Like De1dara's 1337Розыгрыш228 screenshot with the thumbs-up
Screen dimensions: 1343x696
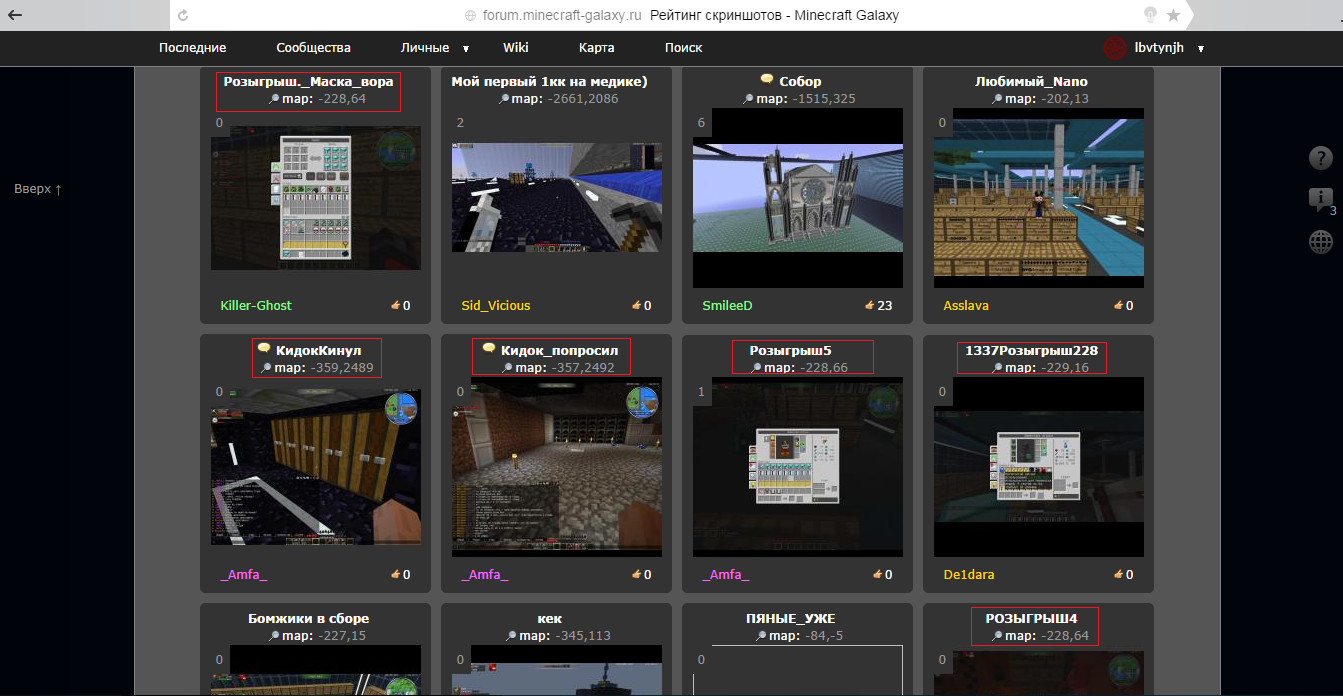pyautogui.click(x=1118, y=574)
